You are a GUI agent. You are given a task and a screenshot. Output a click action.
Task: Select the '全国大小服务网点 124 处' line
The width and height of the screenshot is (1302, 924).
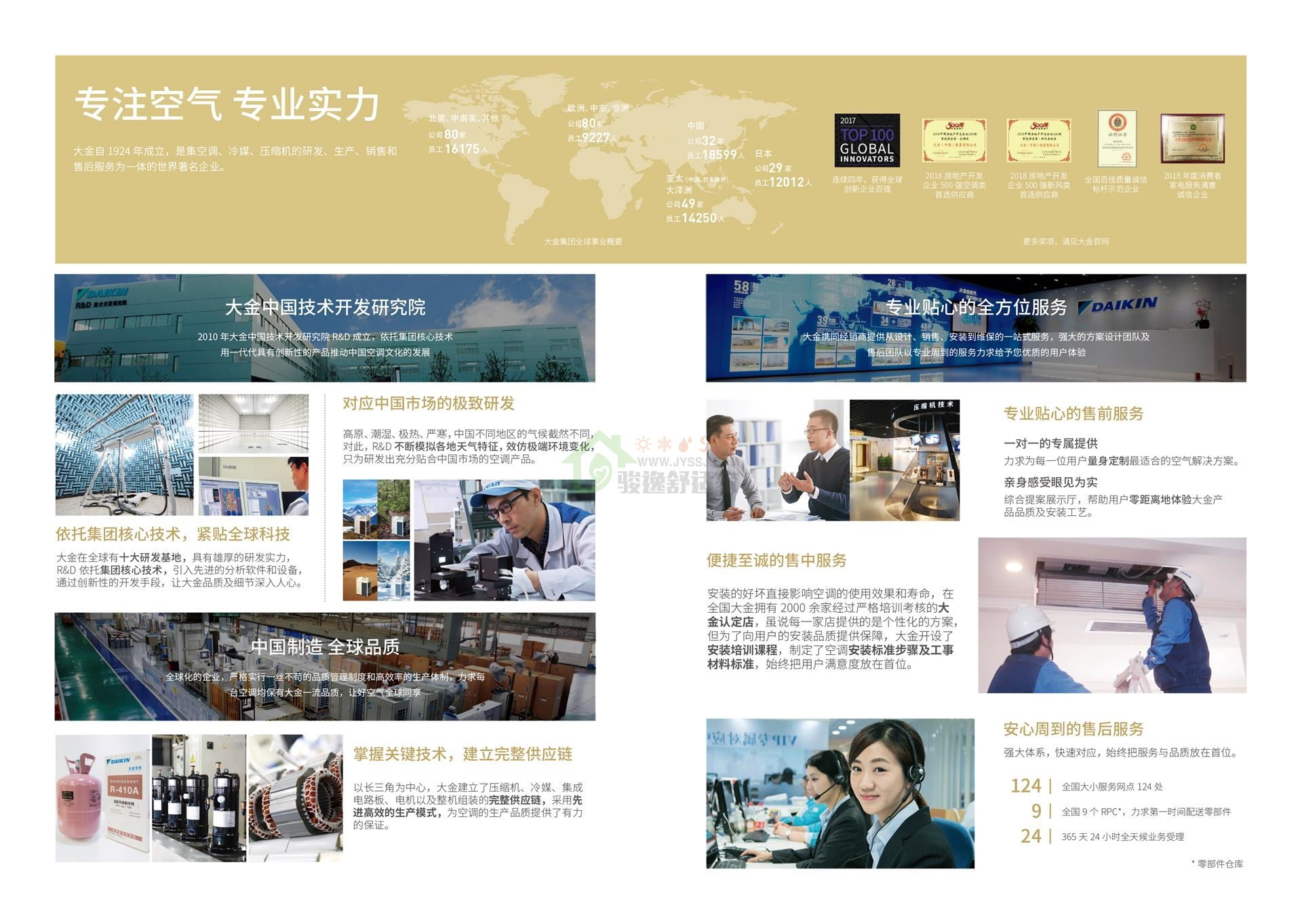pyautogui.click(x=1113, y=787)
